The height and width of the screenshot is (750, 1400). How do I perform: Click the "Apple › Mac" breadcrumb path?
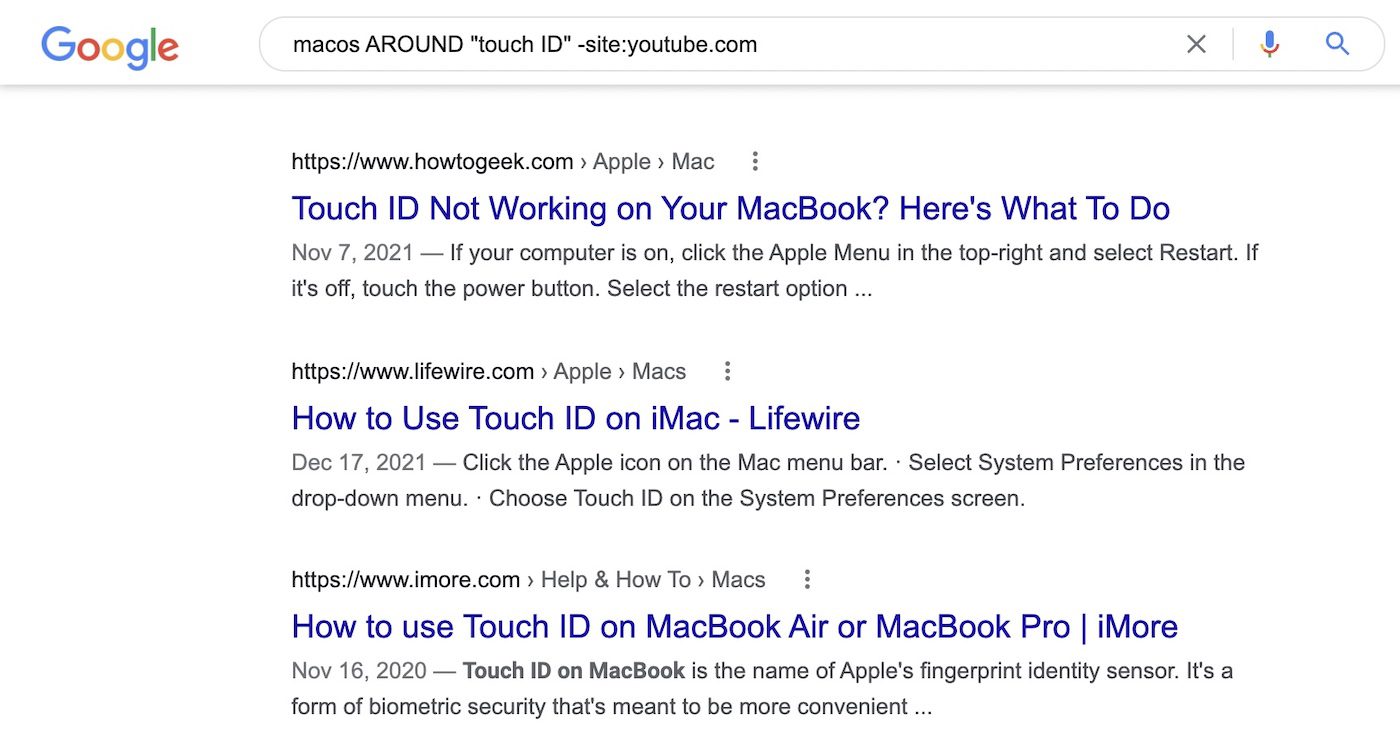(654, 161)
